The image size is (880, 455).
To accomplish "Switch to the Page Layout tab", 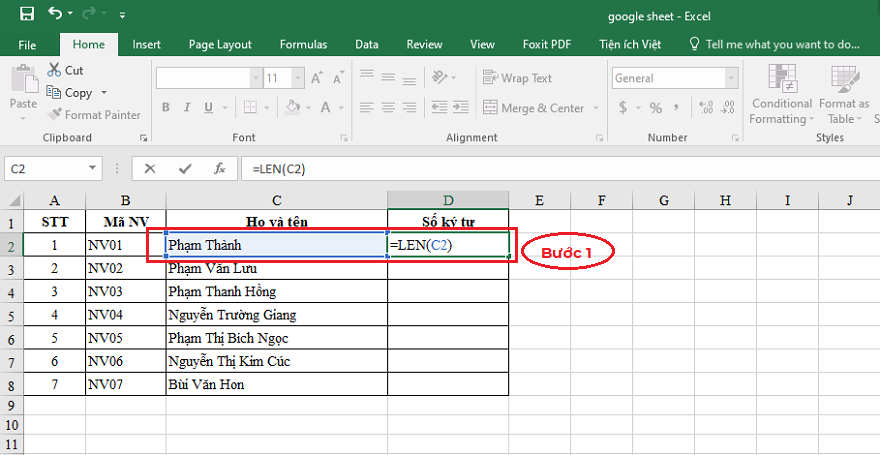I will coord(220,45).
